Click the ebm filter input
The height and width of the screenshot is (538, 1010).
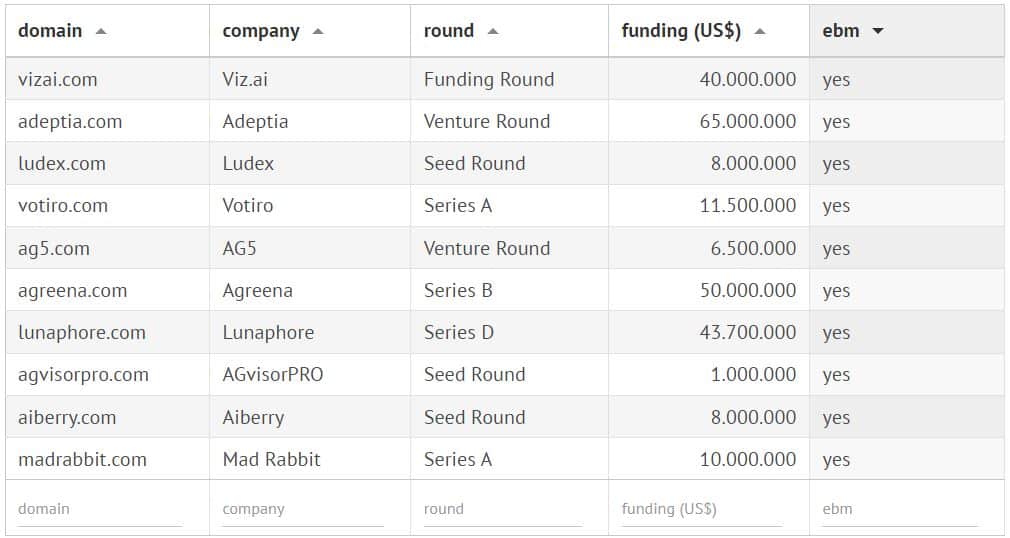click(x=899, y=509)
